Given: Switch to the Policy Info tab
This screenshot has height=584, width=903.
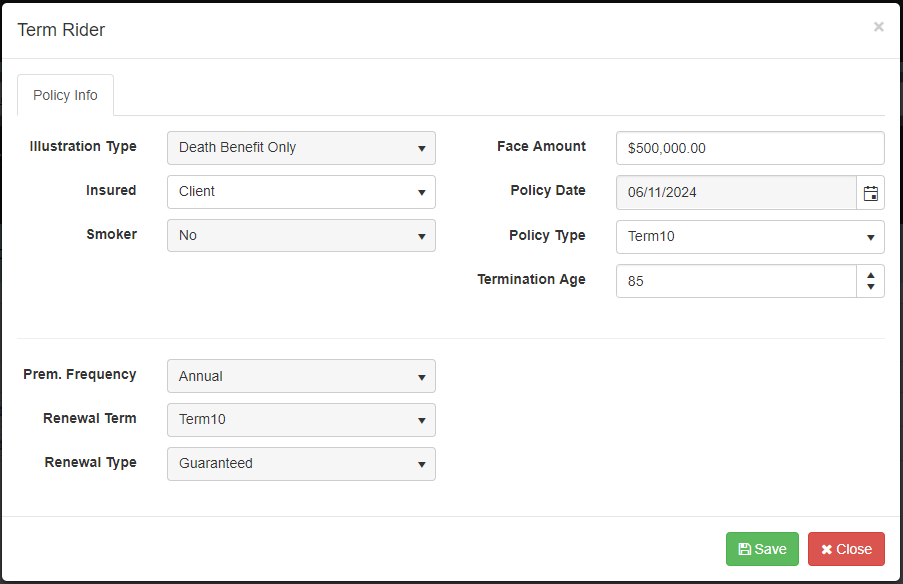Looking at the screenshot, I should 65,95.
